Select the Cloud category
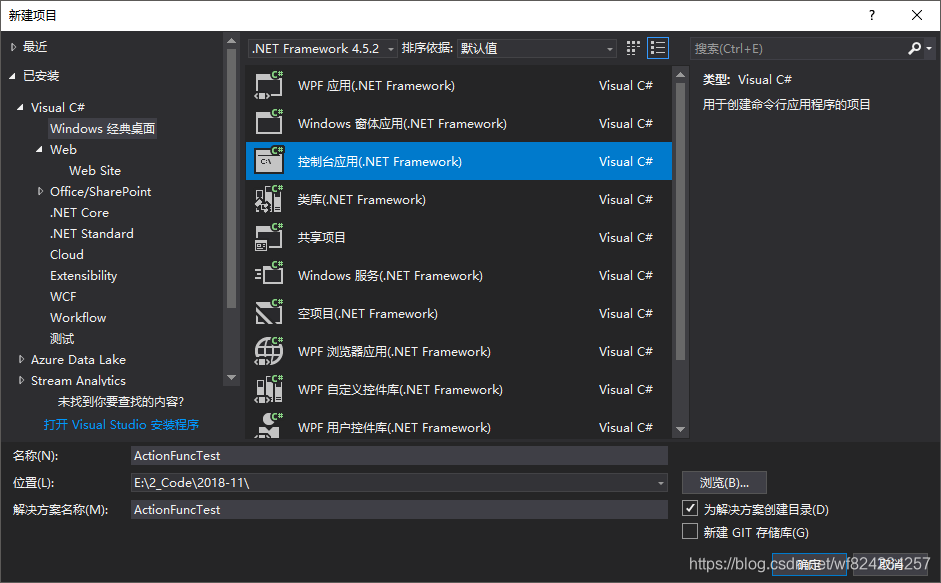Viewport: 941px width, 583px height. coord(67,255)
